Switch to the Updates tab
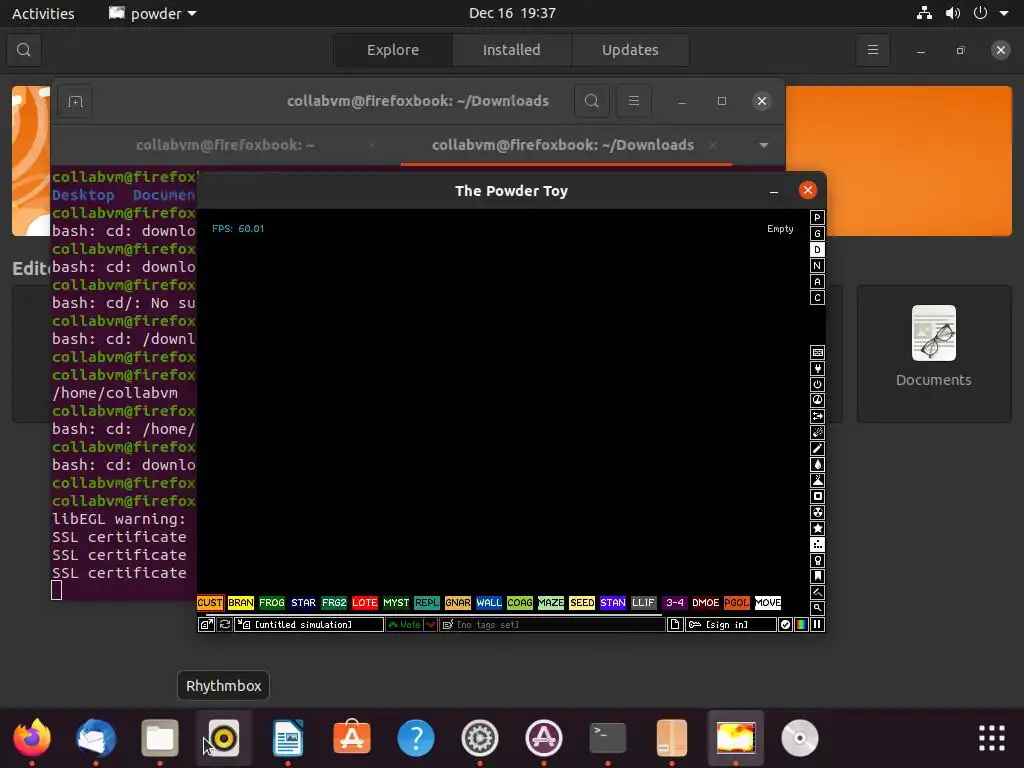 (630, 50)
